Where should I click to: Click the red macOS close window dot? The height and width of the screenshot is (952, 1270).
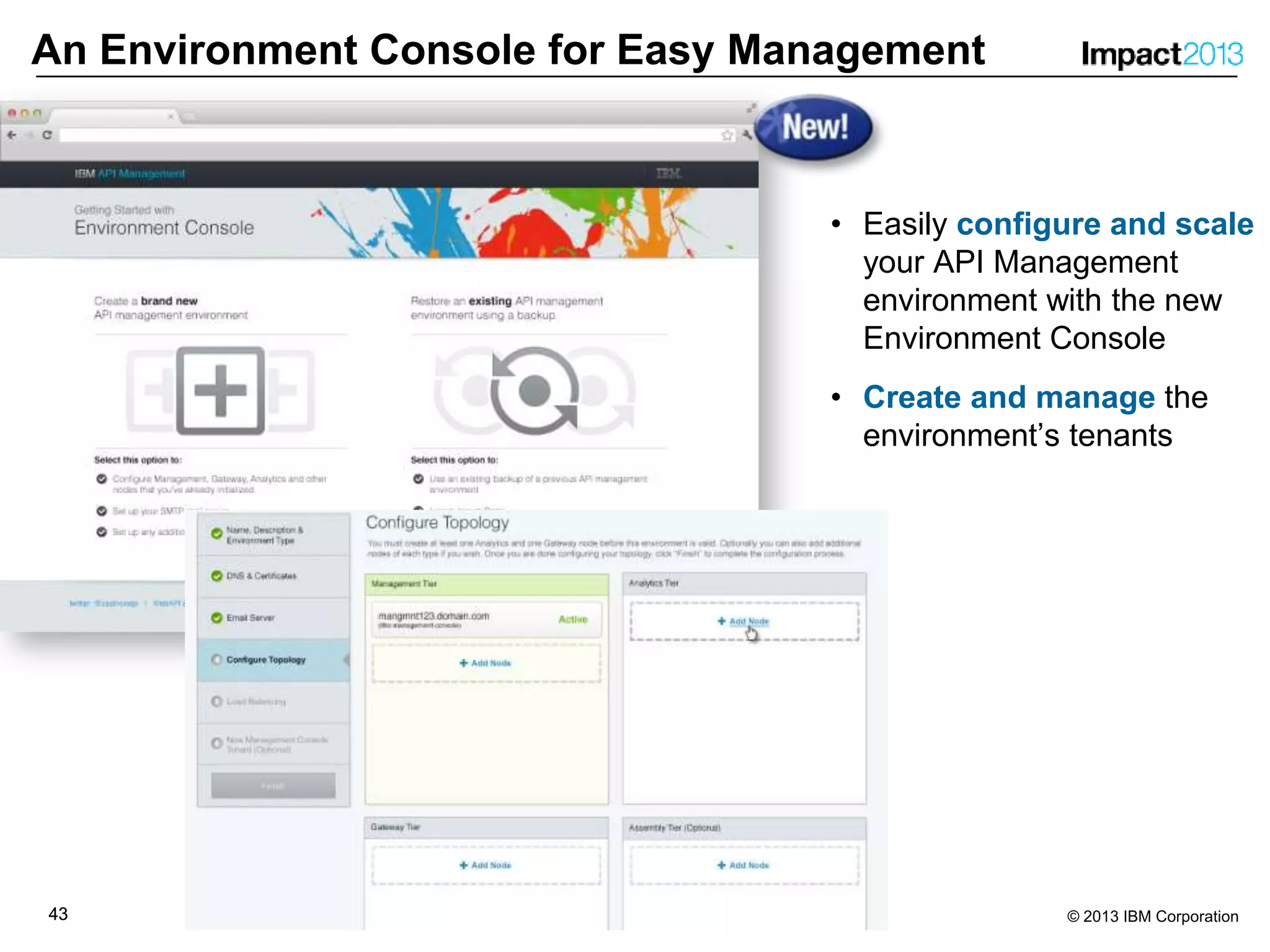(x=12, y=113)
